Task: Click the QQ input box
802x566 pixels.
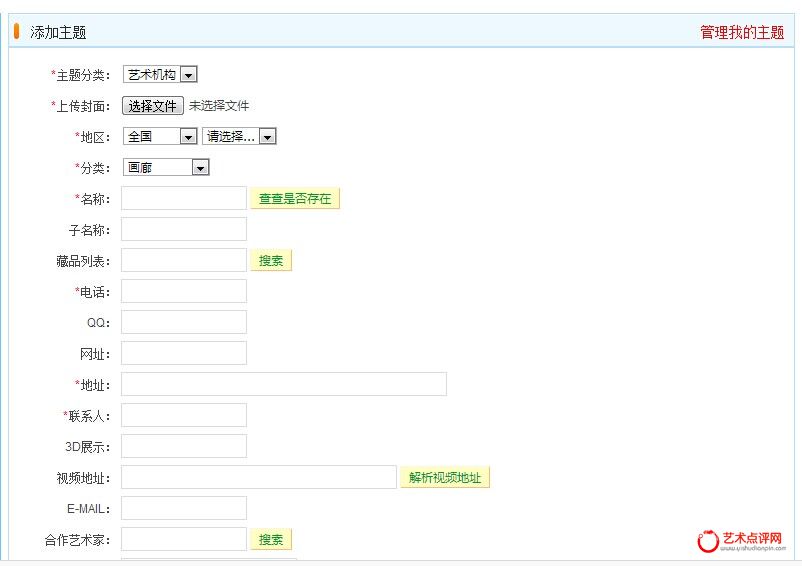Action: tap(184, 322)
